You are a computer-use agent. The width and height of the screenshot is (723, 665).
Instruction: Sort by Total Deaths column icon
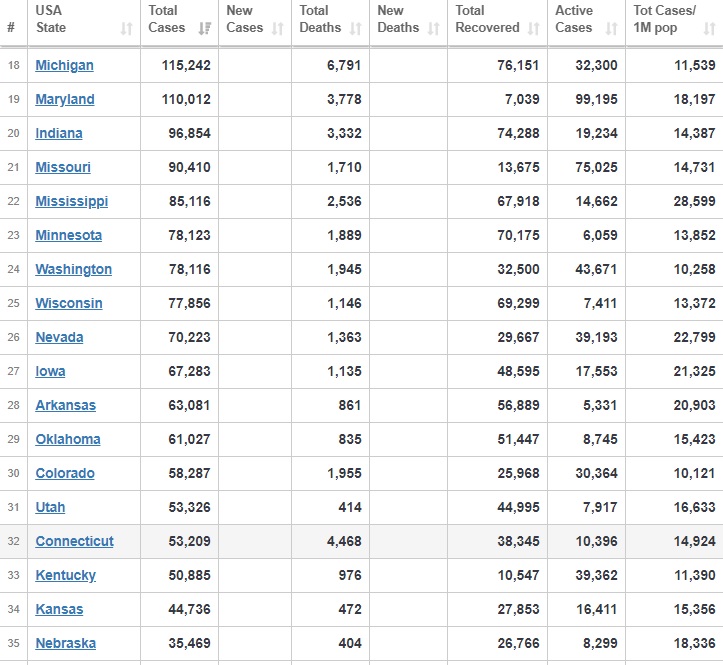coord(356,29)
